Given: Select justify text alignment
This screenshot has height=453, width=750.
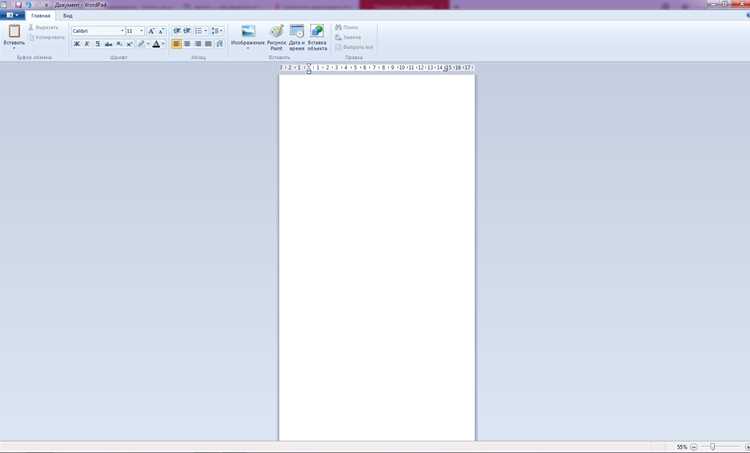Looking at the screenshot, I should pyautogui.click(x=208, y=44).
